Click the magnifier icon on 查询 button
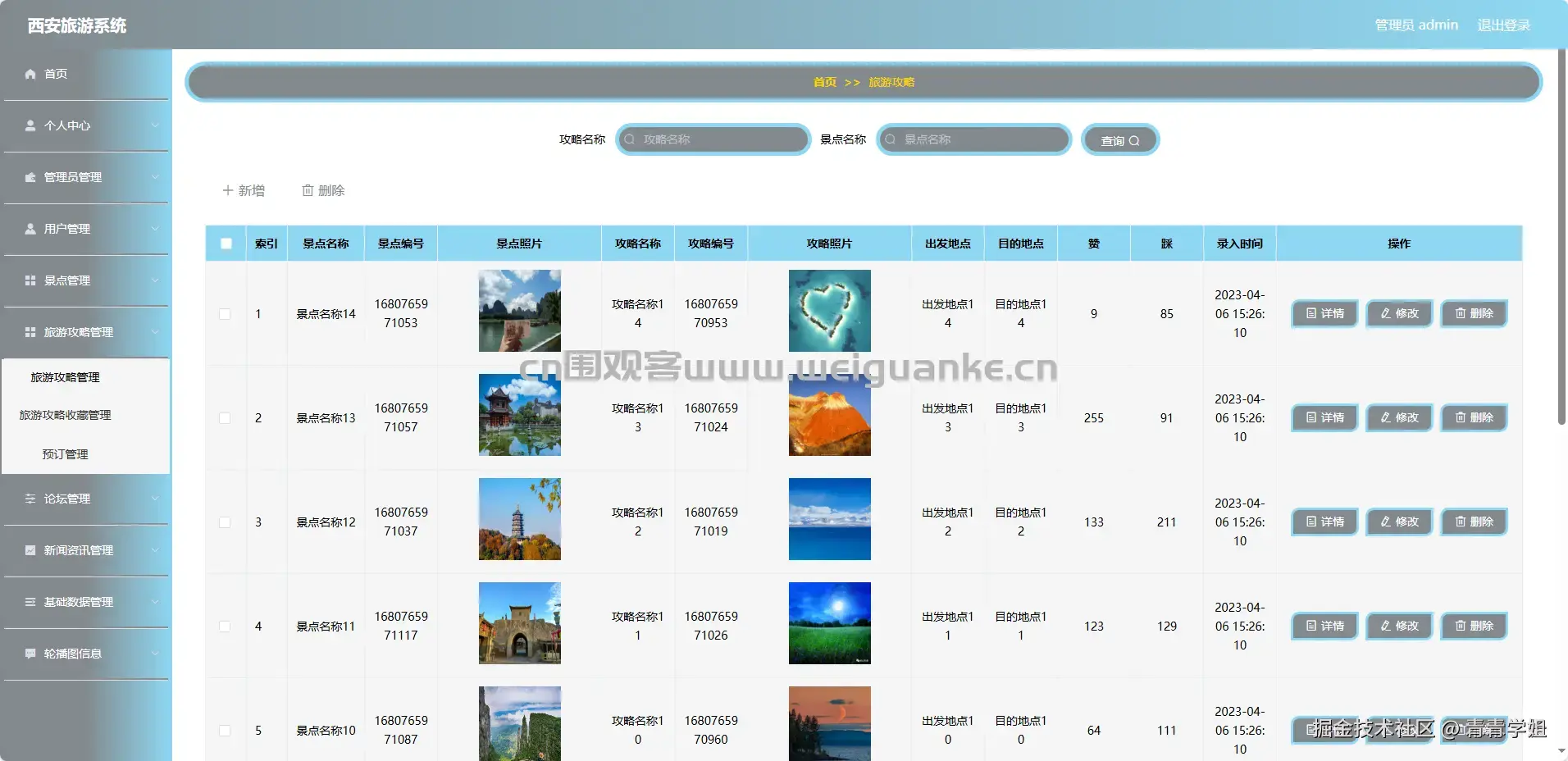 [1134, 141]
